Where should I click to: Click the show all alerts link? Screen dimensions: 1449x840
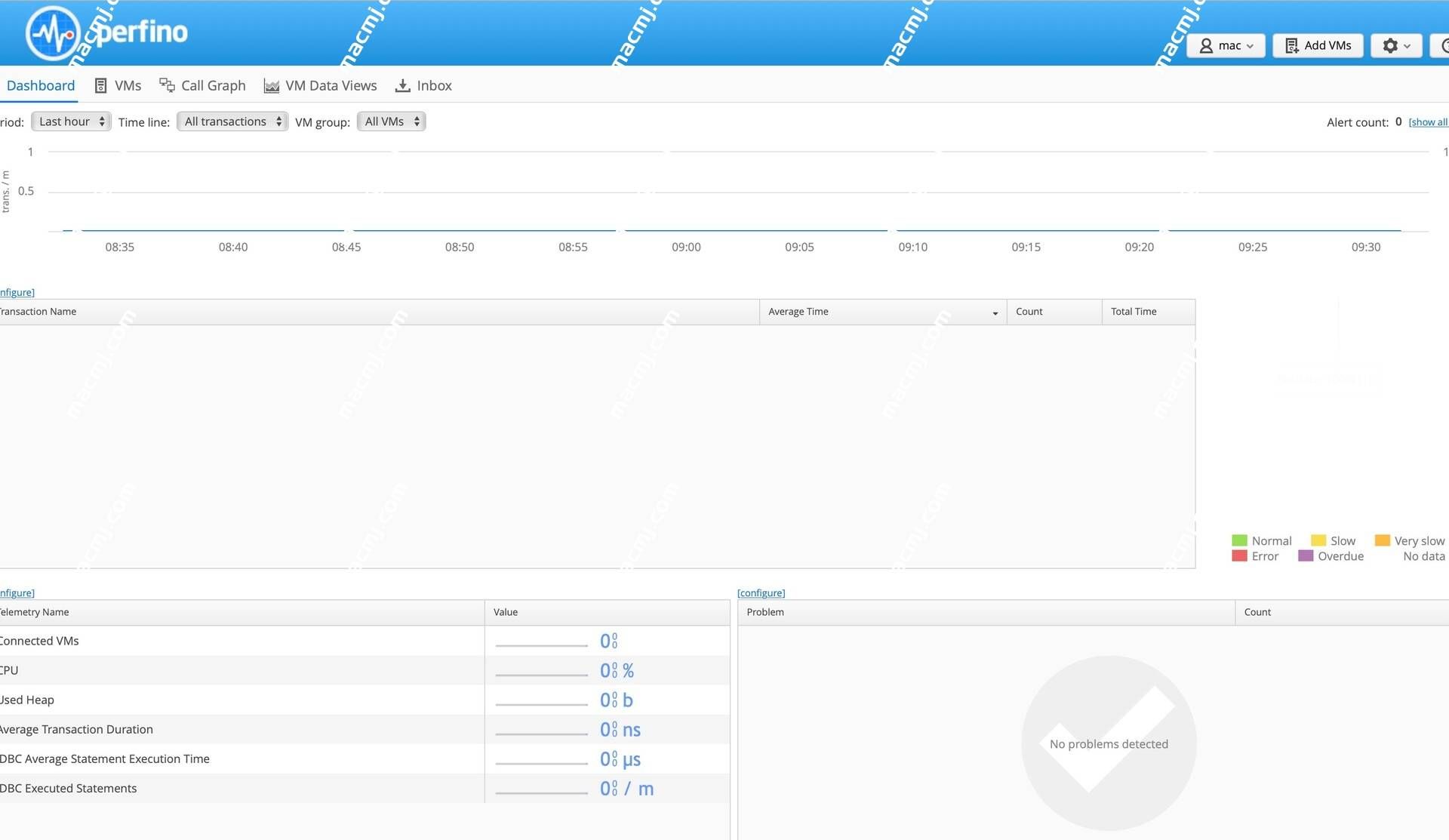click(x=1428, y=122)
